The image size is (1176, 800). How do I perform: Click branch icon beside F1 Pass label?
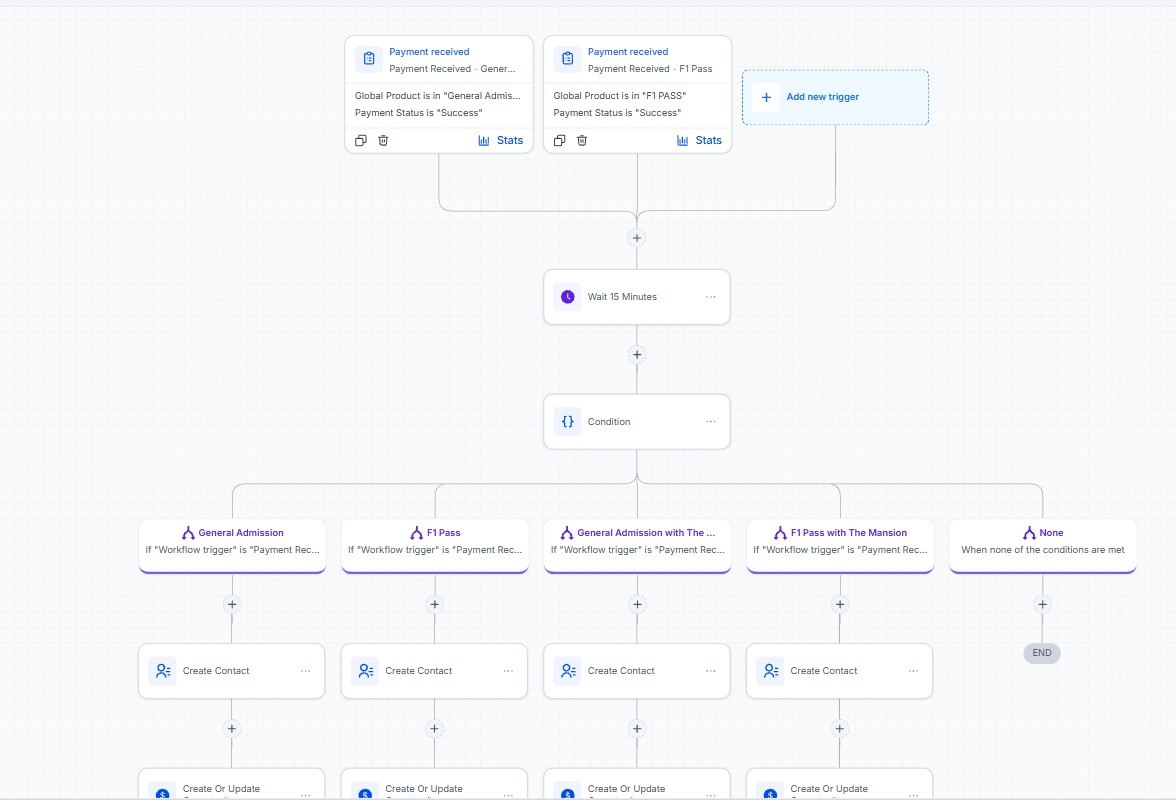point(416,533)
